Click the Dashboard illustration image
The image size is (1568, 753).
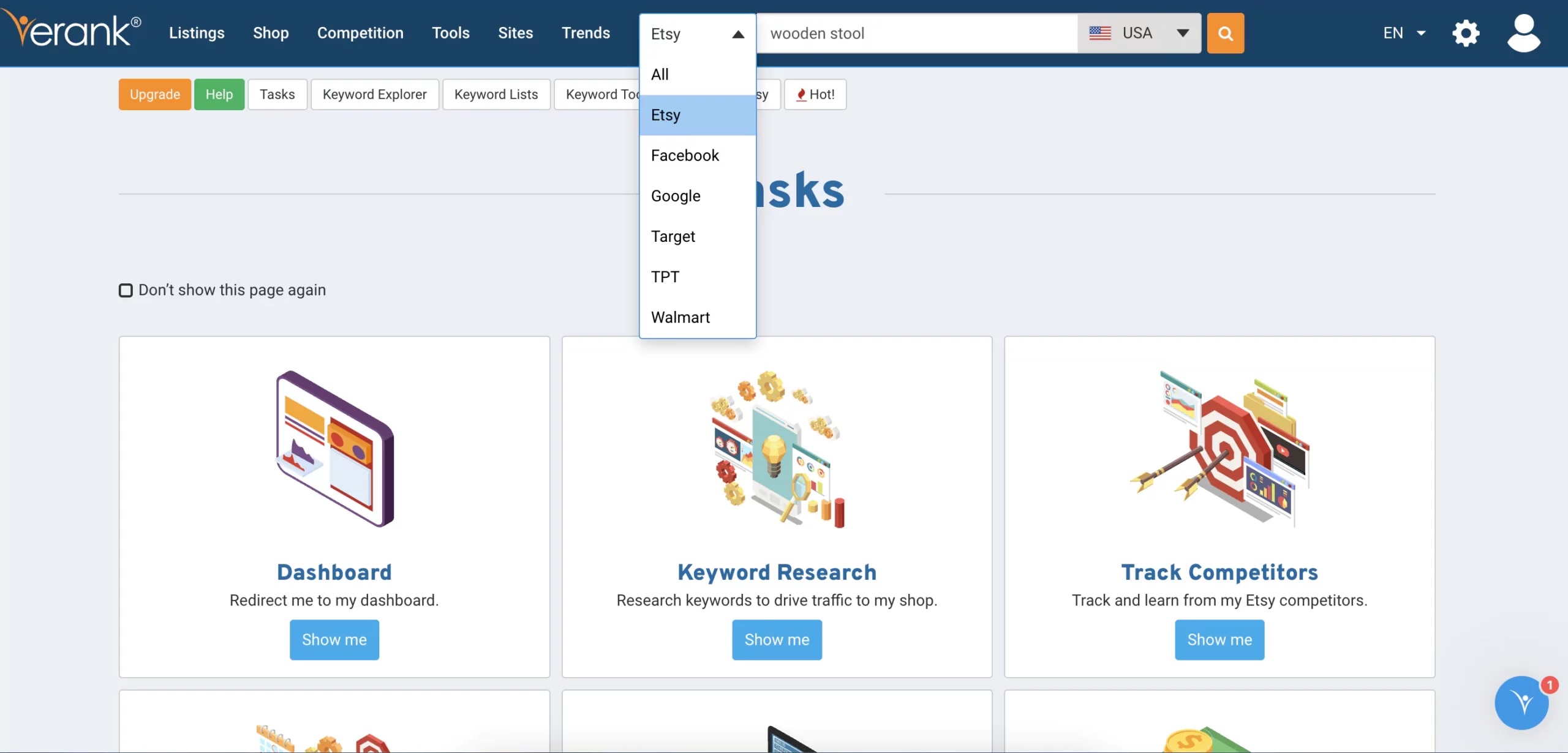[334, 449]
